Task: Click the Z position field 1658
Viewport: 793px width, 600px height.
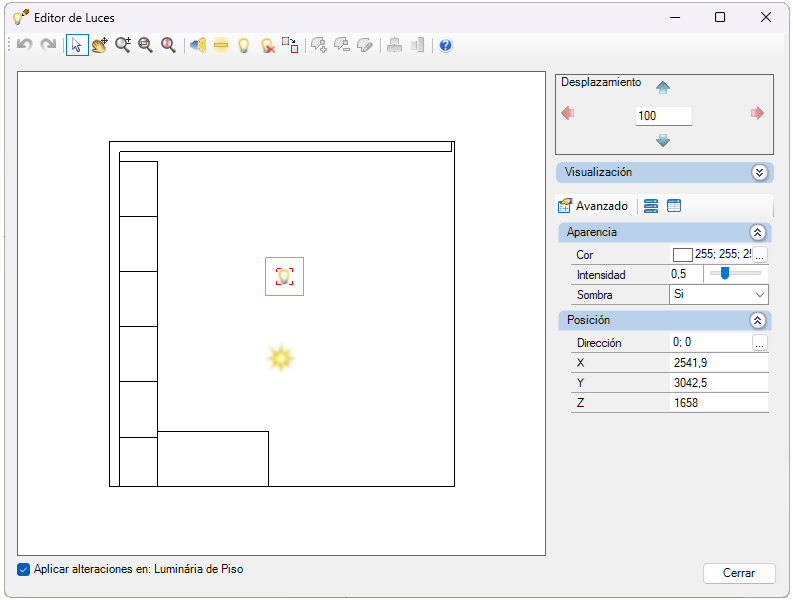Action: pos(719,403)
